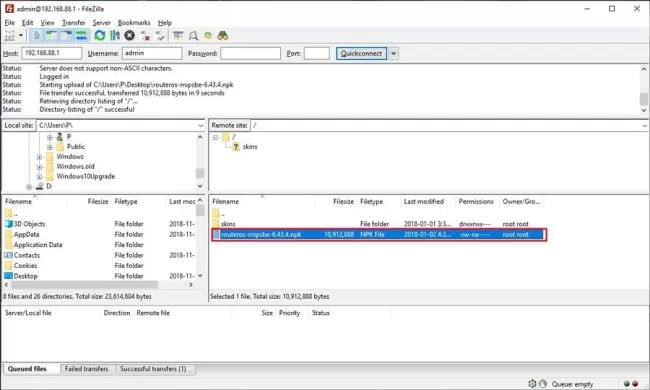This screenshot has width=650, height=390.
Task: Sort the remote list by Permissions column
Action: point(477,201)
